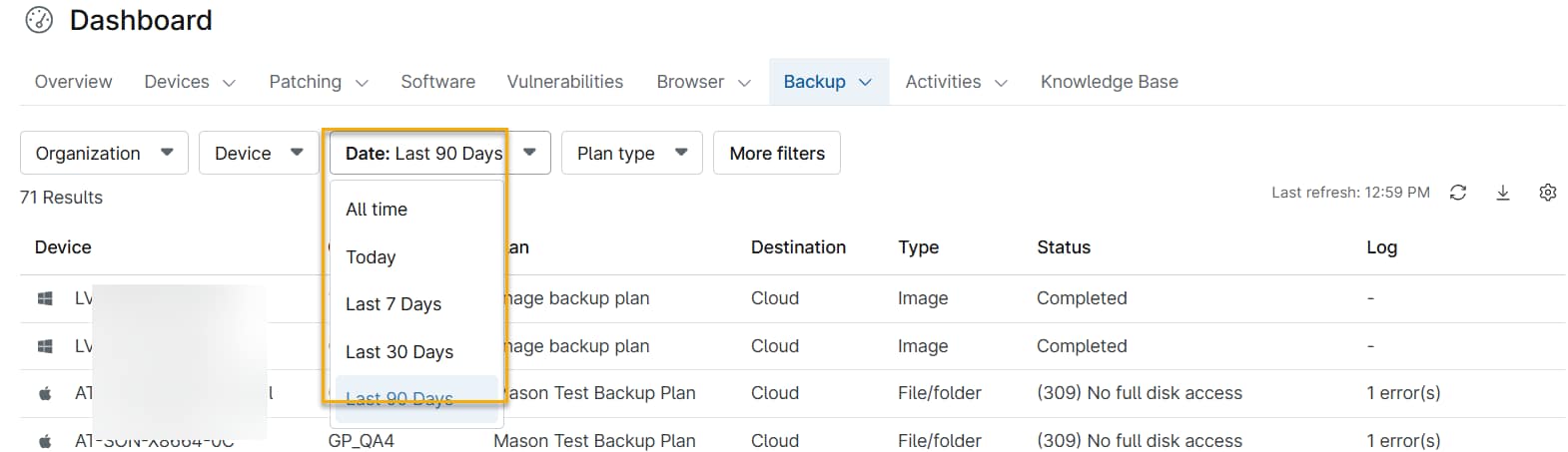Click Windows icon in second device row

[45, 346]
